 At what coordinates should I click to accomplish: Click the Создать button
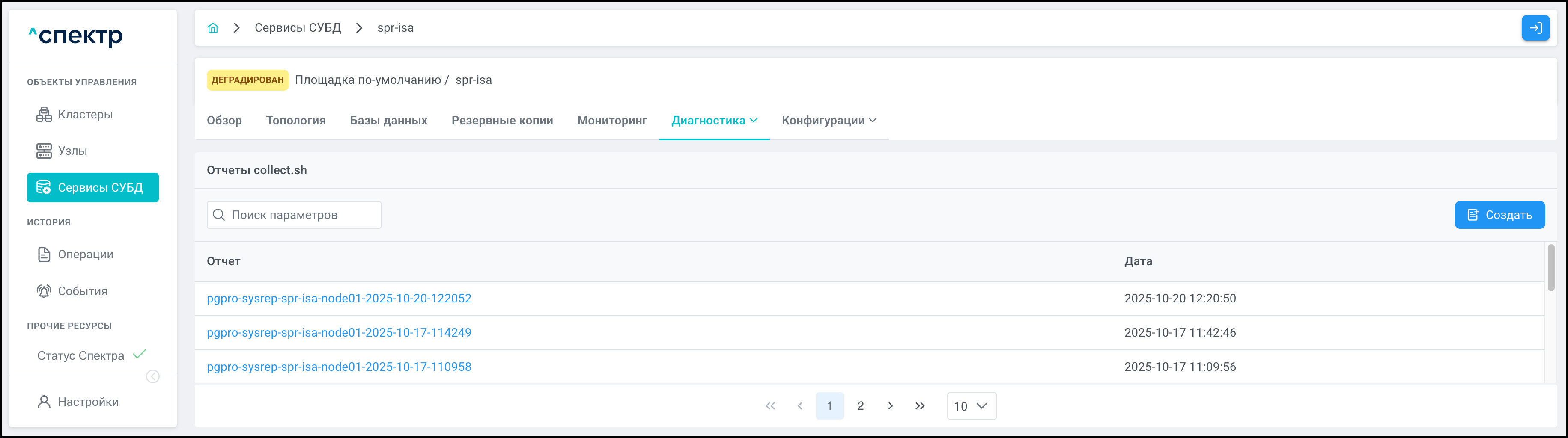[x=1499, y=215]
